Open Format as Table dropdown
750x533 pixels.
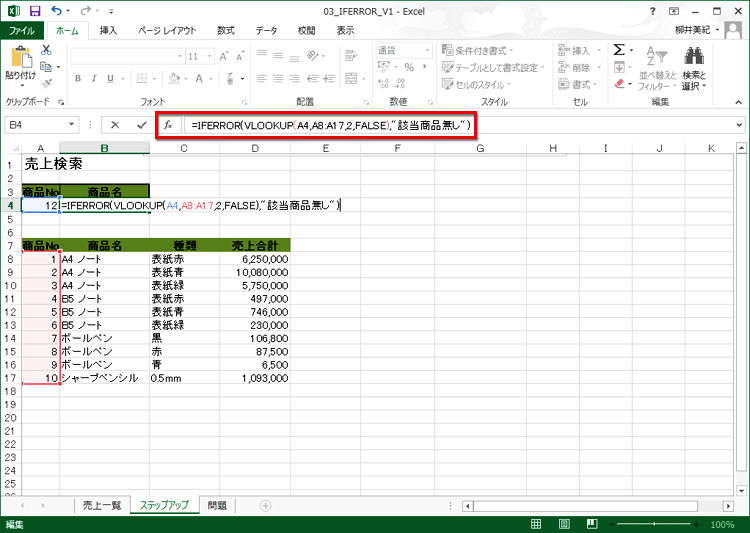pos(493,67)
